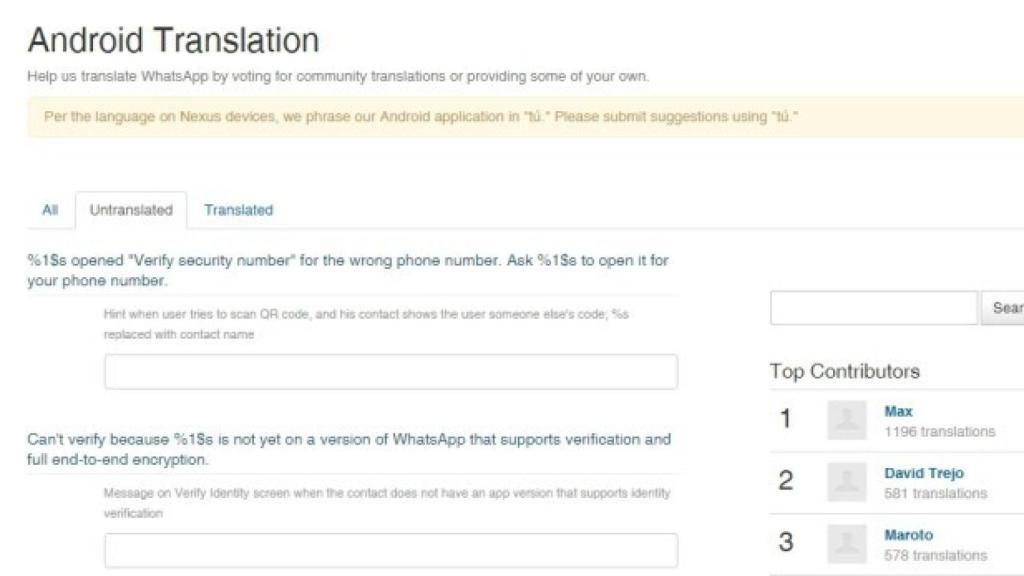The height and width of the screenshot is (576, 1024).
Task: Click the translation field below the QR code hint
Action: point(389,371)
